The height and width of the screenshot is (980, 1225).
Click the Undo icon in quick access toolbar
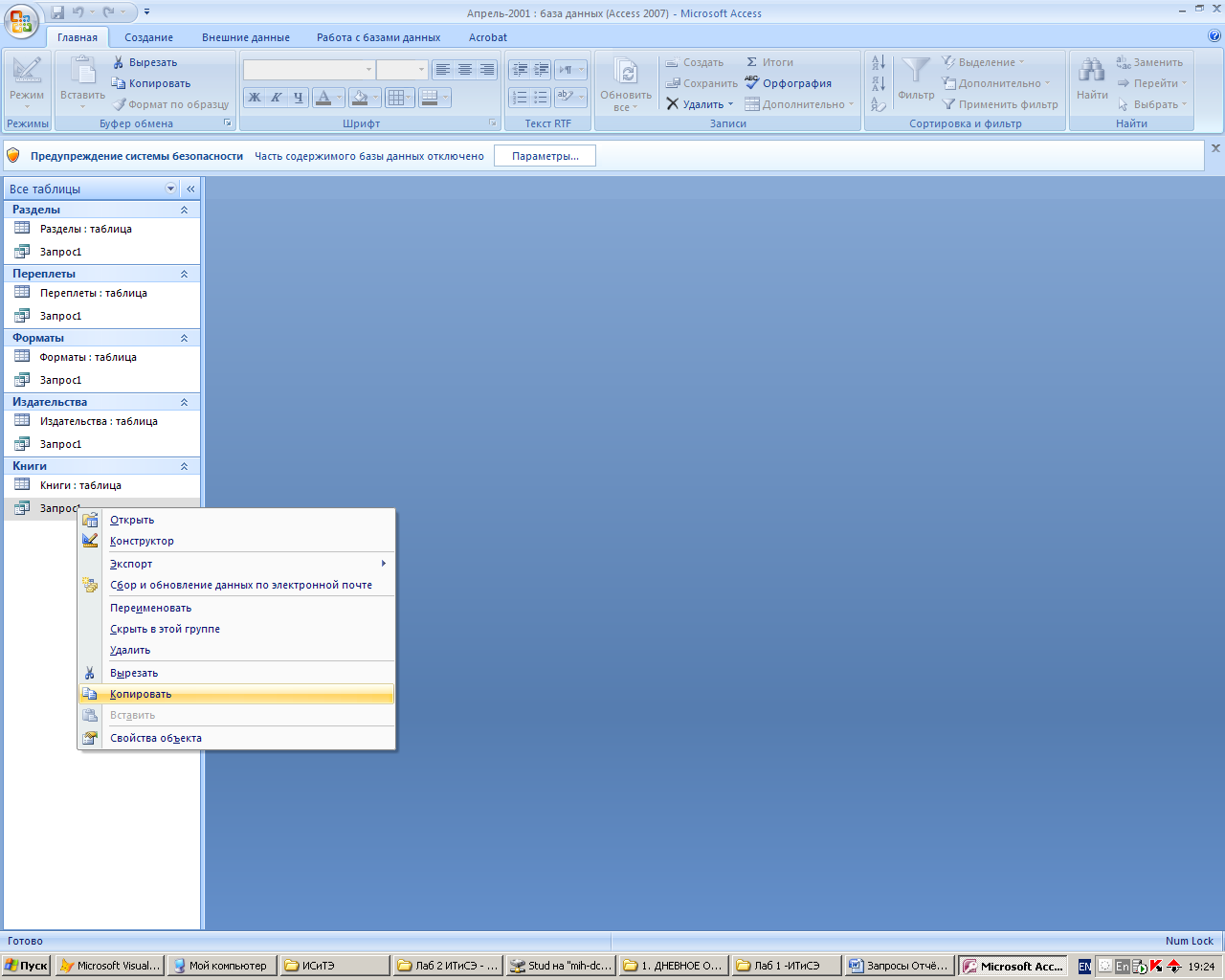pyautogui.click(x=78, y=12)
